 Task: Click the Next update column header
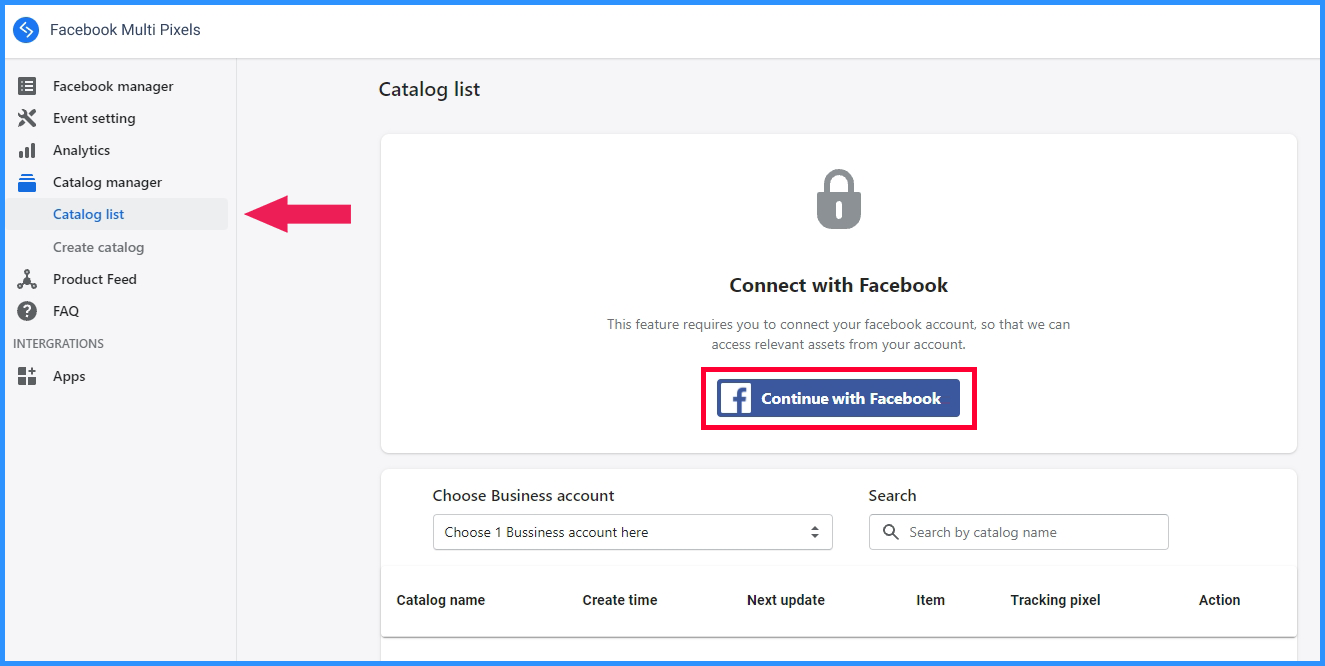pos(786,600)
